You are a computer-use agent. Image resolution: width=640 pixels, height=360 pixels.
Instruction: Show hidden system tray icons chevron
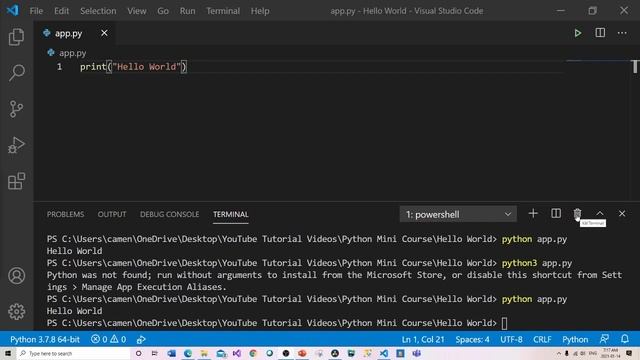(559, 353)
